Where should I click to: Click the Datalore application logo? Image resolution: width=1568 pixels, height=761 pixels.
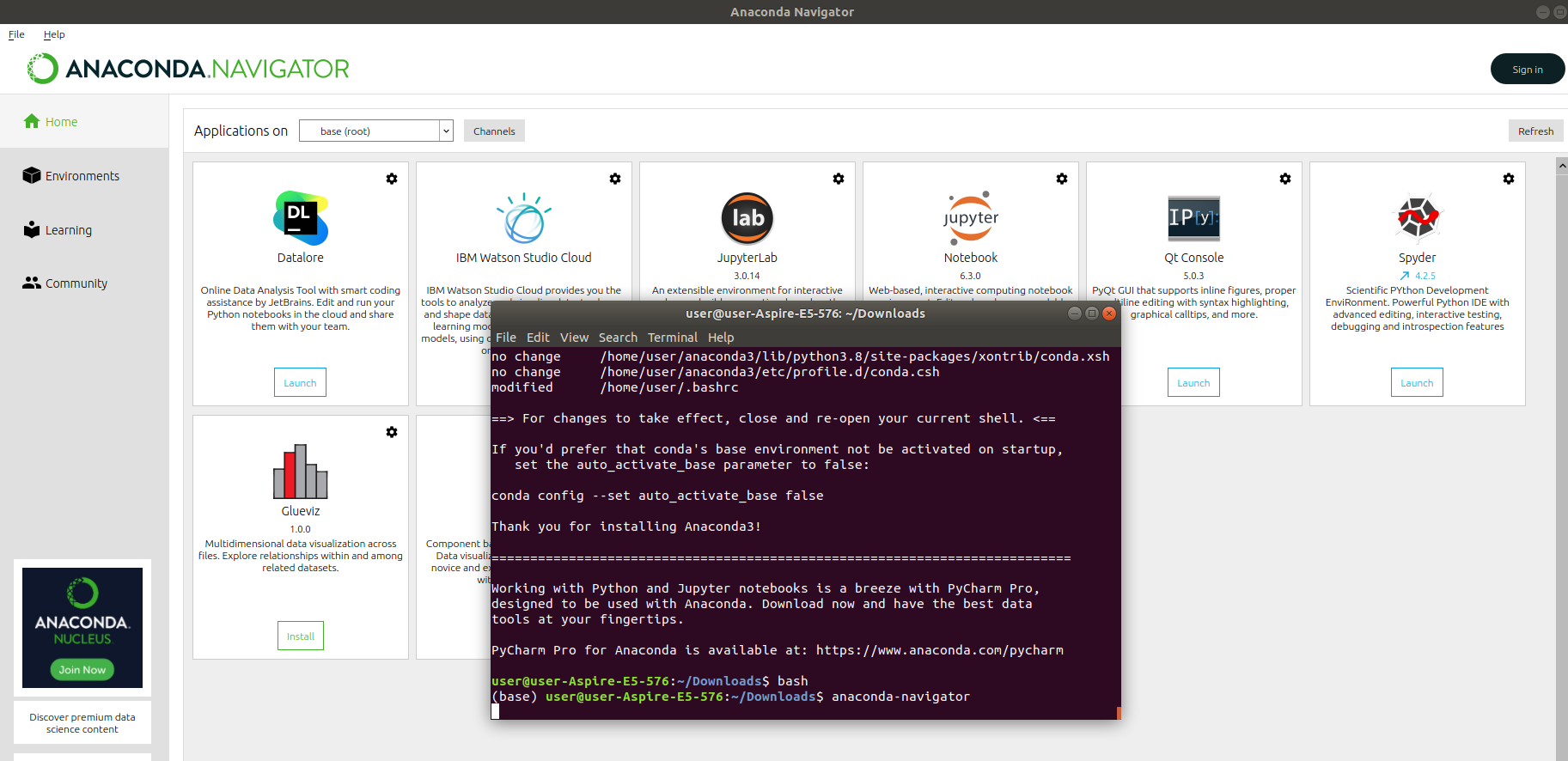[x=301, y=218]
